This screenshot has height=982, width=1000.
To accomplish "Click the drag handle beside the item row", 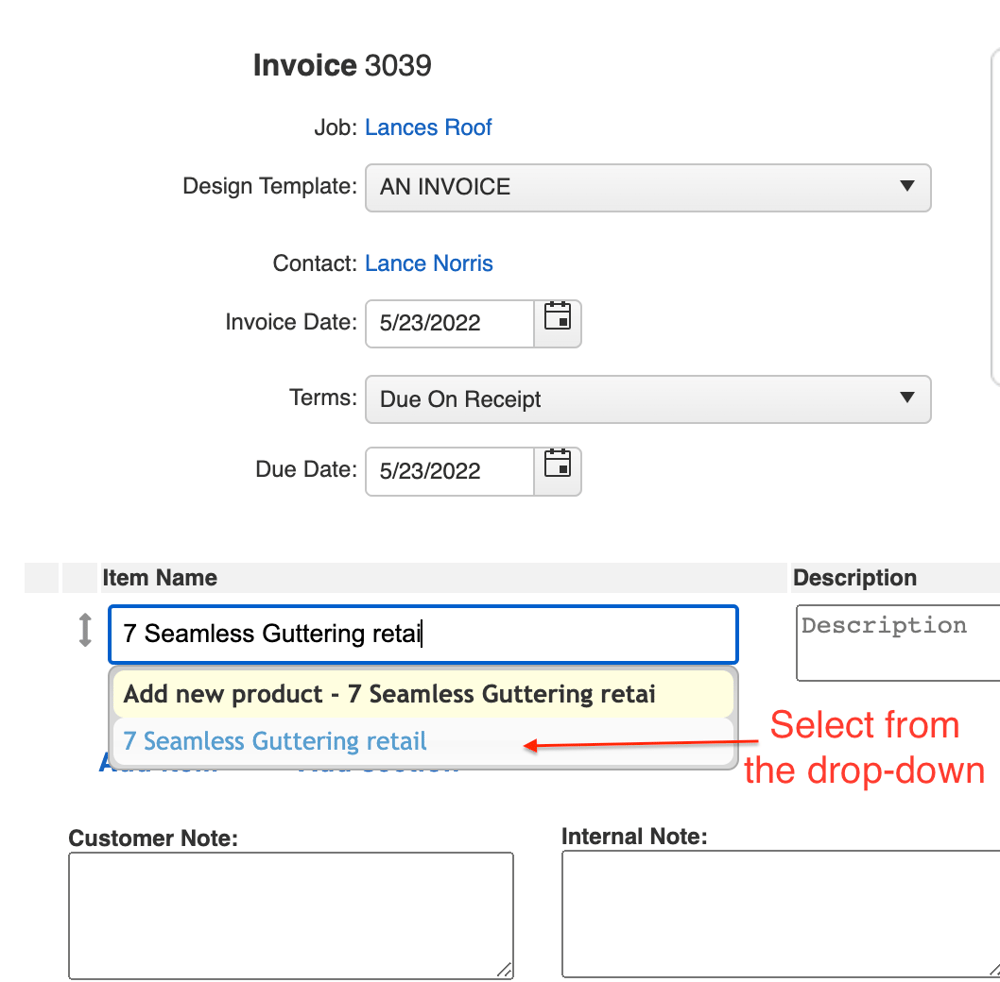I will coord(84,629).
